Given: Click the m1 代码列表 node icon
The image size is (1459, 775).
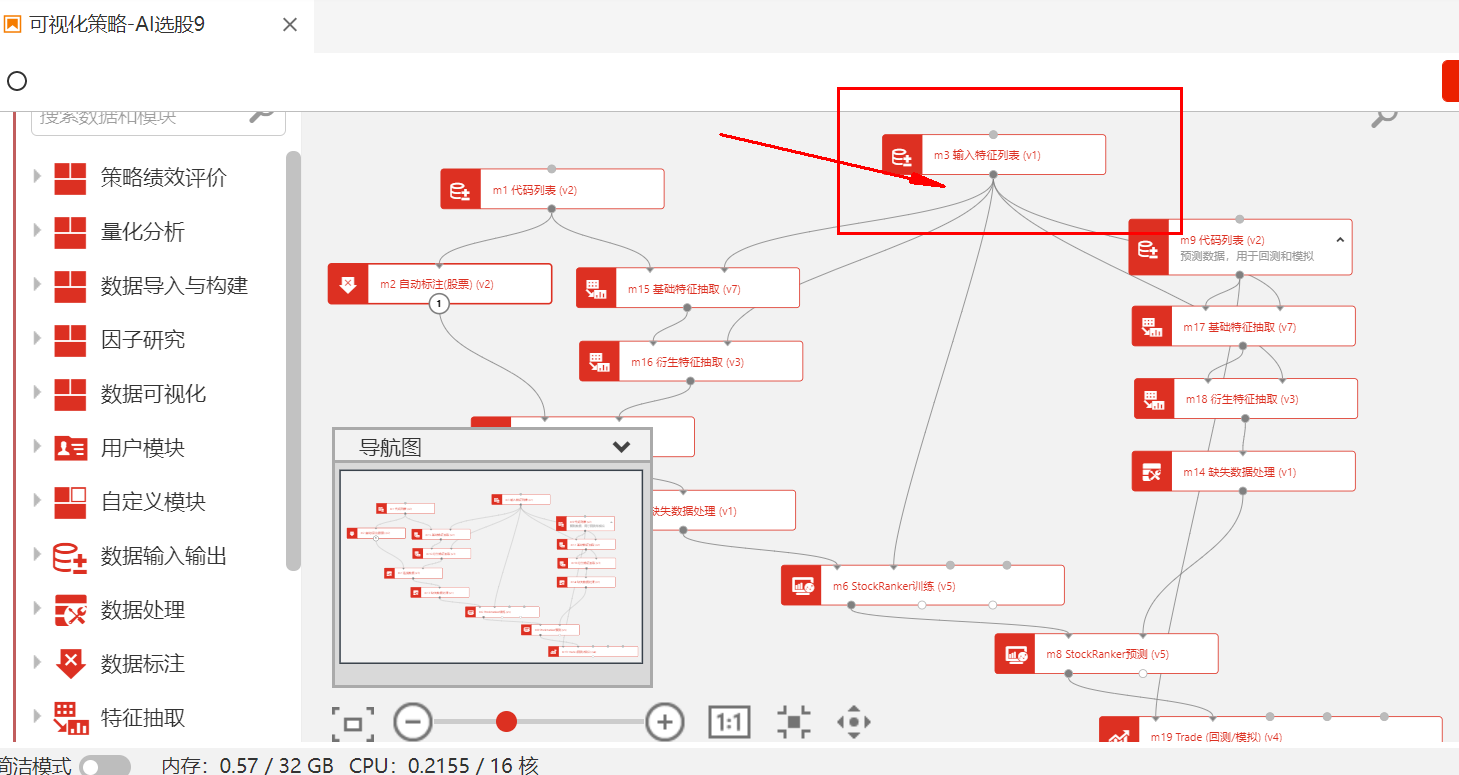Looking at the screenshot, I should [x=460, y=189].
